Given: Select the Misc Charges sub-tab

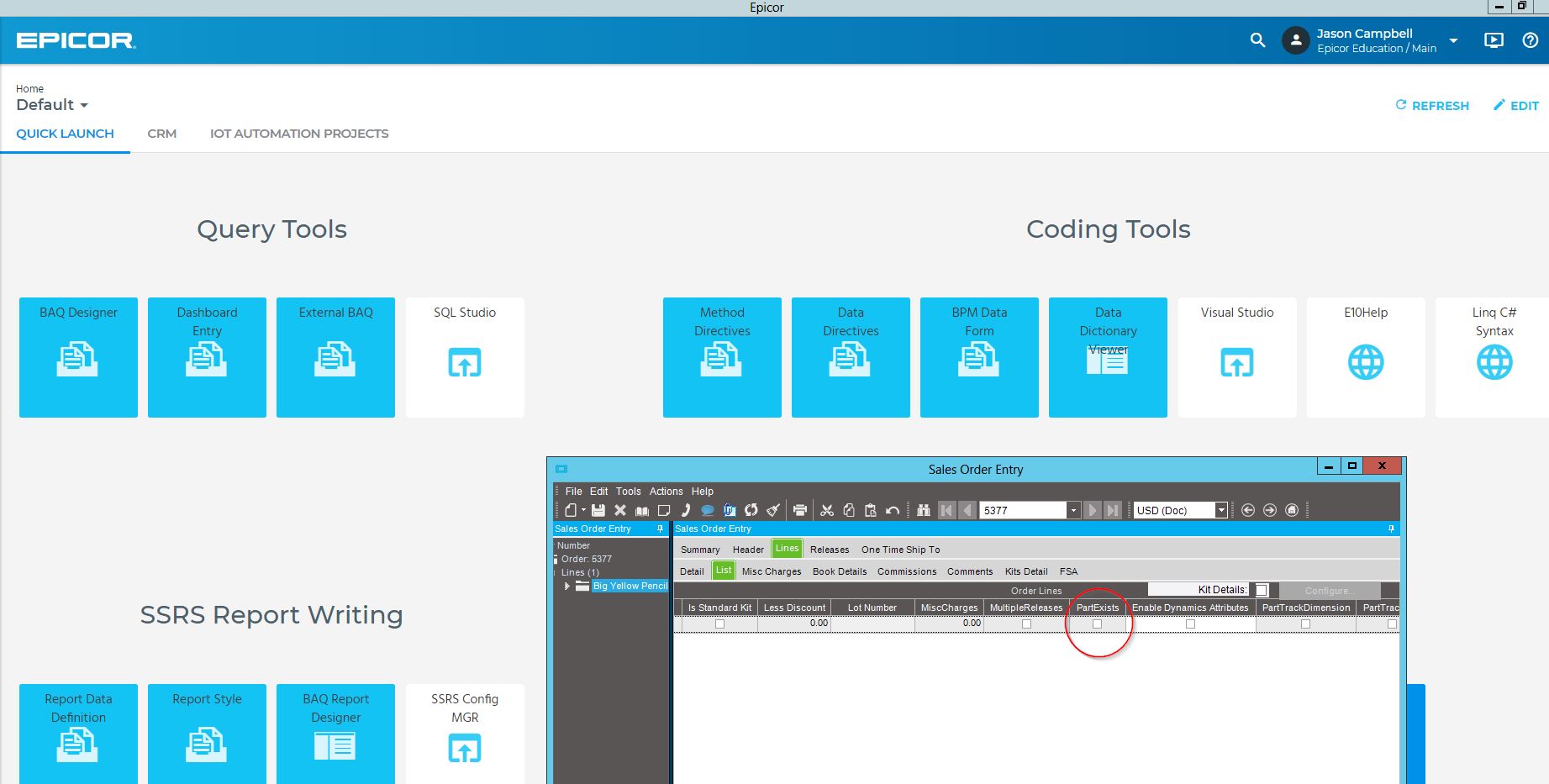Looking at the screenshot, I should [772, 571].
